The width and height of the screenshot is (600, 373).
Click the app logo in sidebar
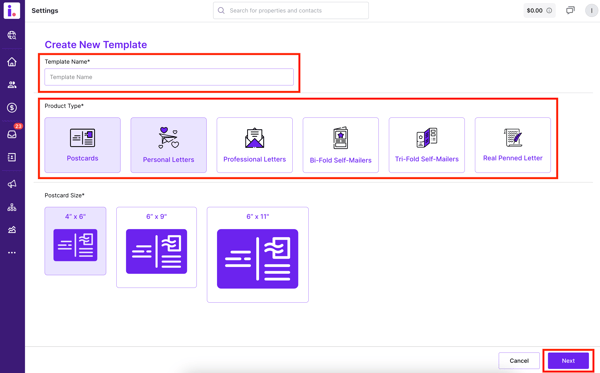pyautogui.click(x=12, y=10)
